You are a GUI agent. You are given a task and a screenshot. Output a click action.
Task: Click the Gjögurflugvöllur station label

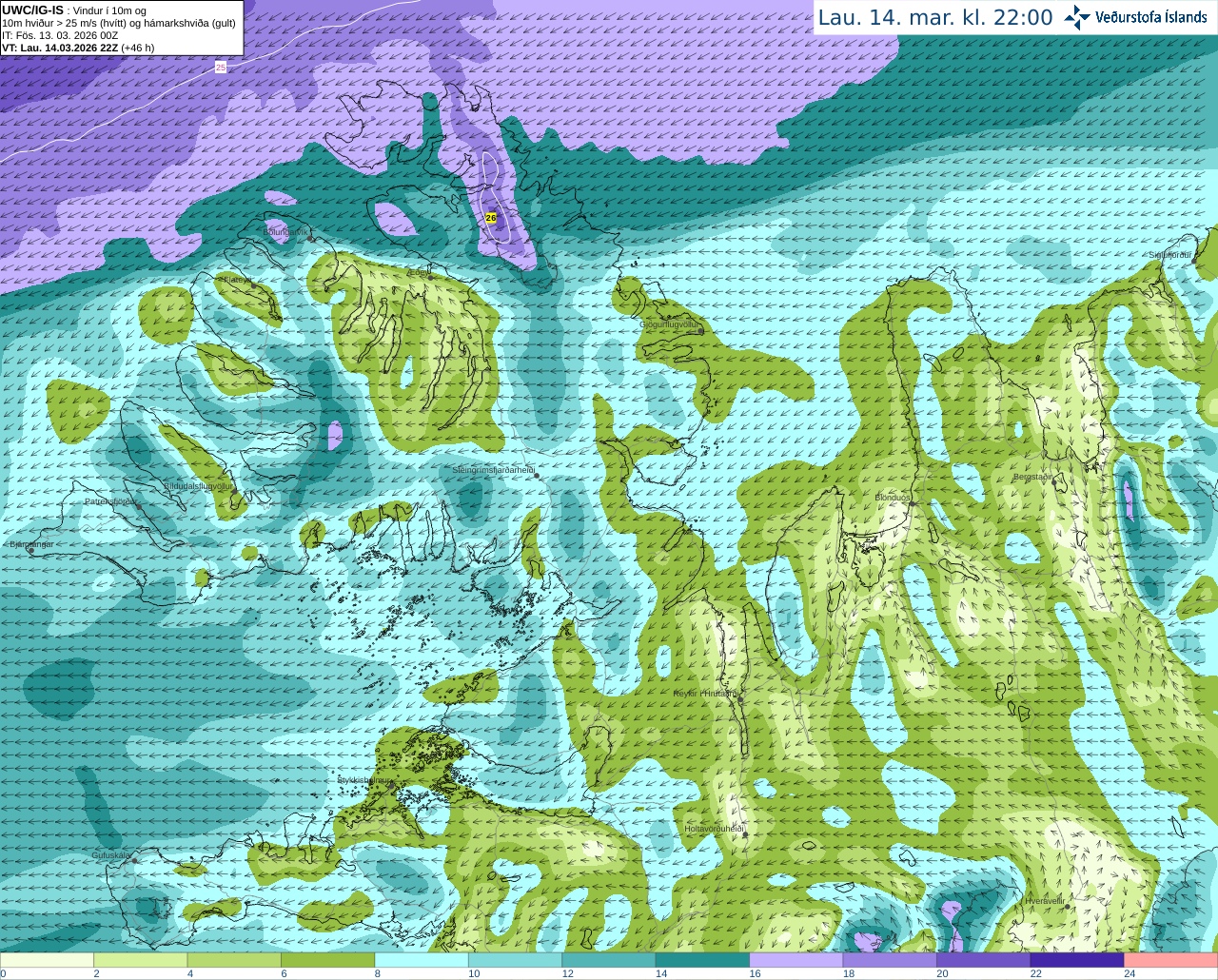(x=670, y=324)
